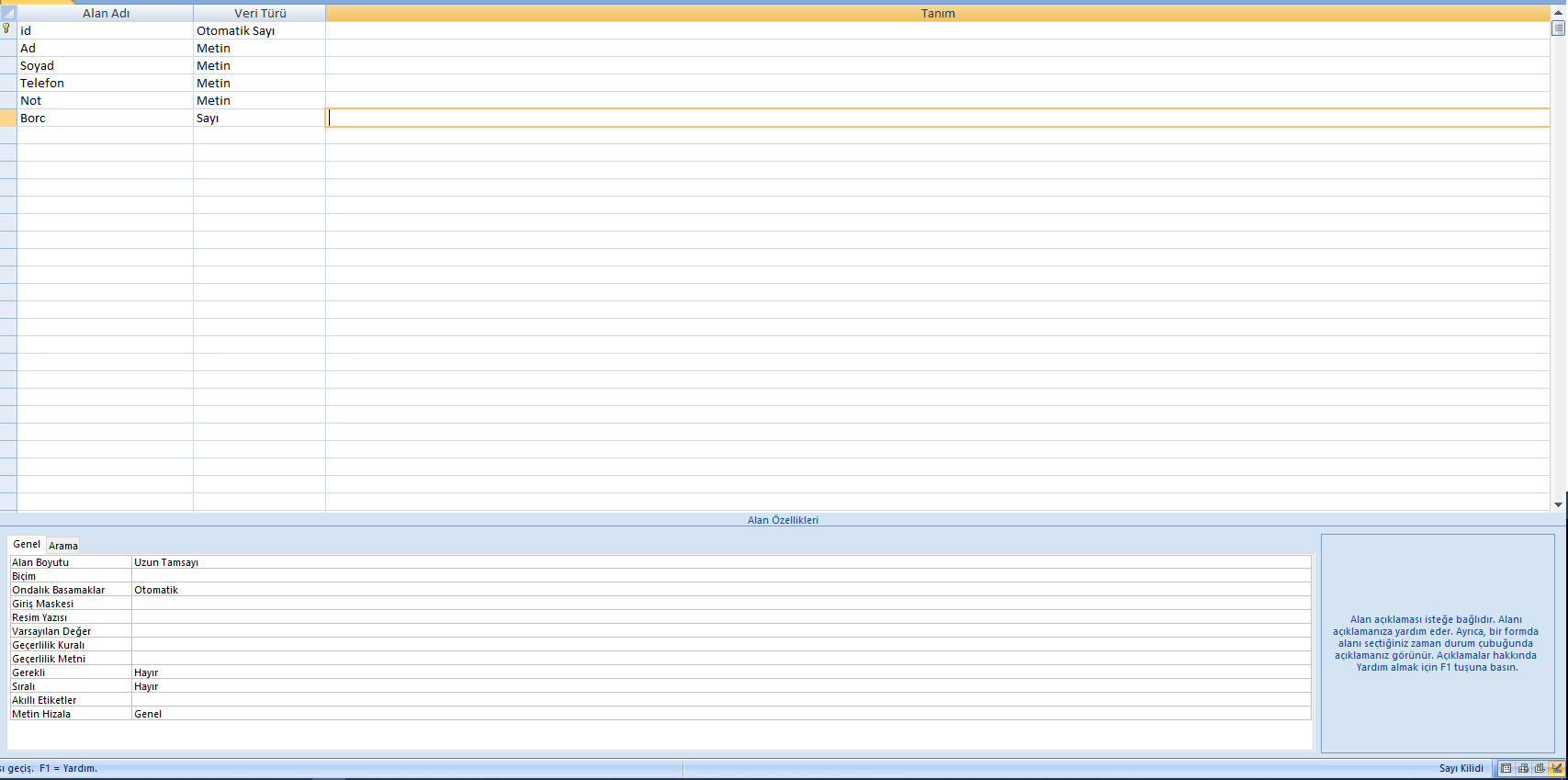Click the Geçerlilik Metni property field
Image resolution: width=1568 pixels, height=780 pixels.
tap(721, 659)
